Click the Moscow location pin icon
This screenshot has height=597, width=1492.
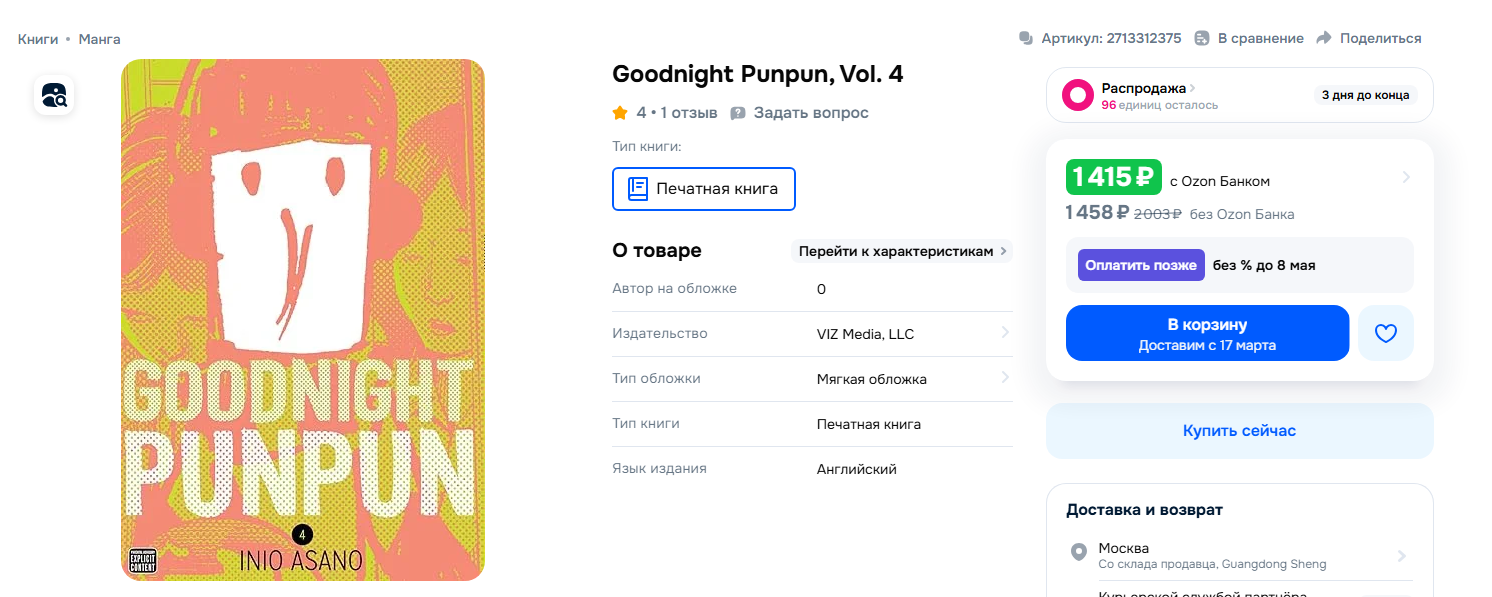(x=1078, y=552)
